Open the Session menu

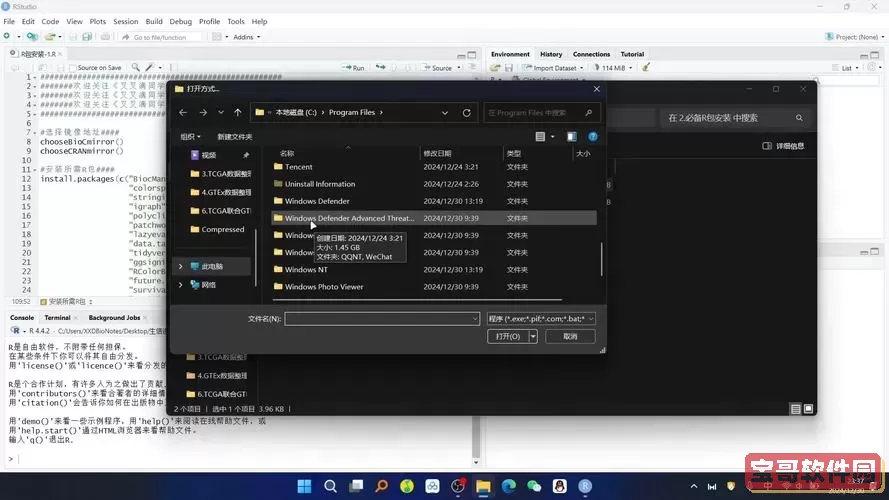coord(125,22)
